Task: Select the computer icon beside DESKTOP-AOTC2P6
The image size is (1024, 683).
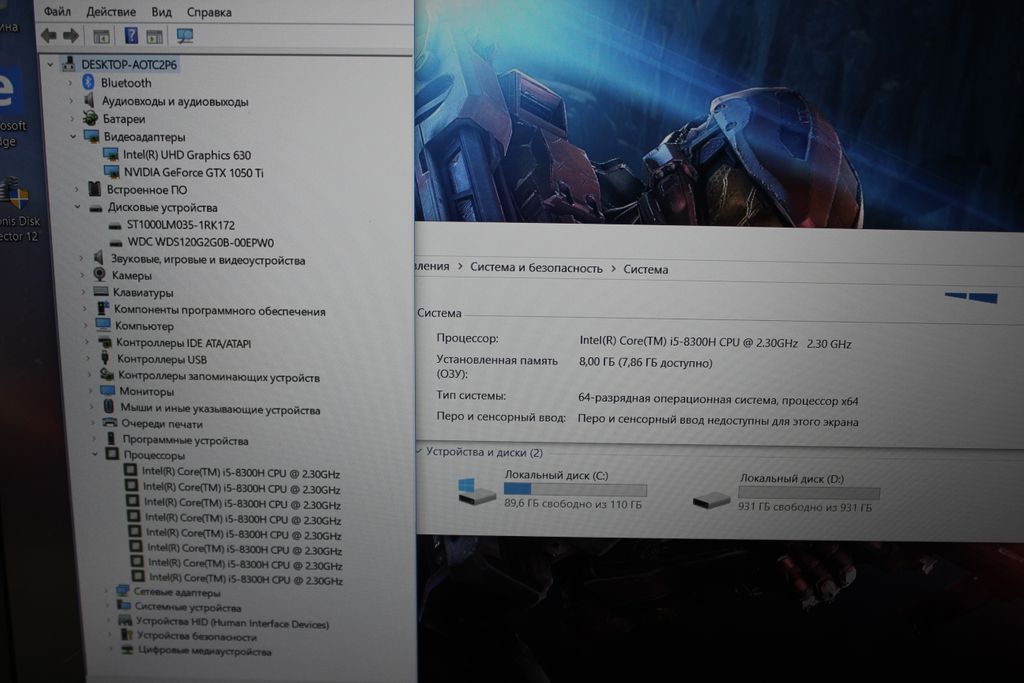Action: point(69,64)
